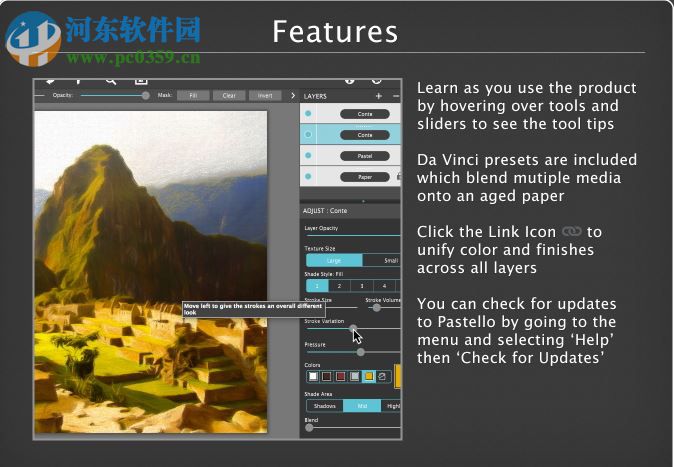Screen dimensions: 674x467
Task: Select the Paper layer name pill
Action: 365,177
